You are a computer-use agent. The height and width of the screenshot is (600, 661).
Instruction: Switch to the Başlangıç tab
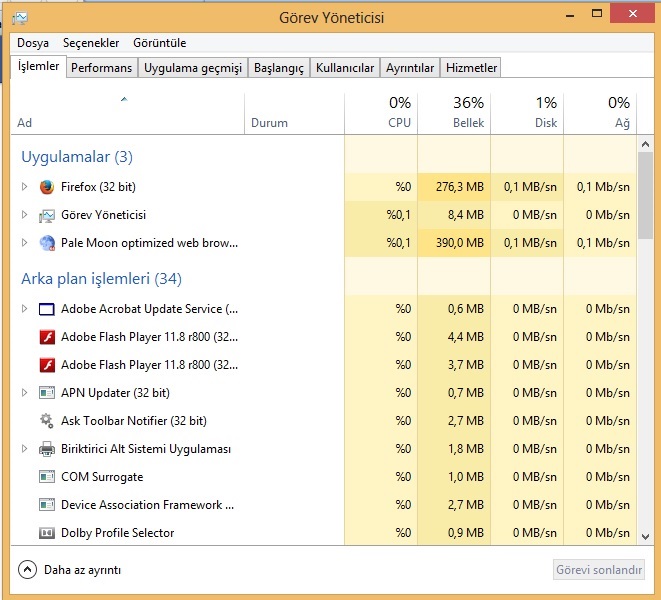pyautogui.click(x=279, y=68)
